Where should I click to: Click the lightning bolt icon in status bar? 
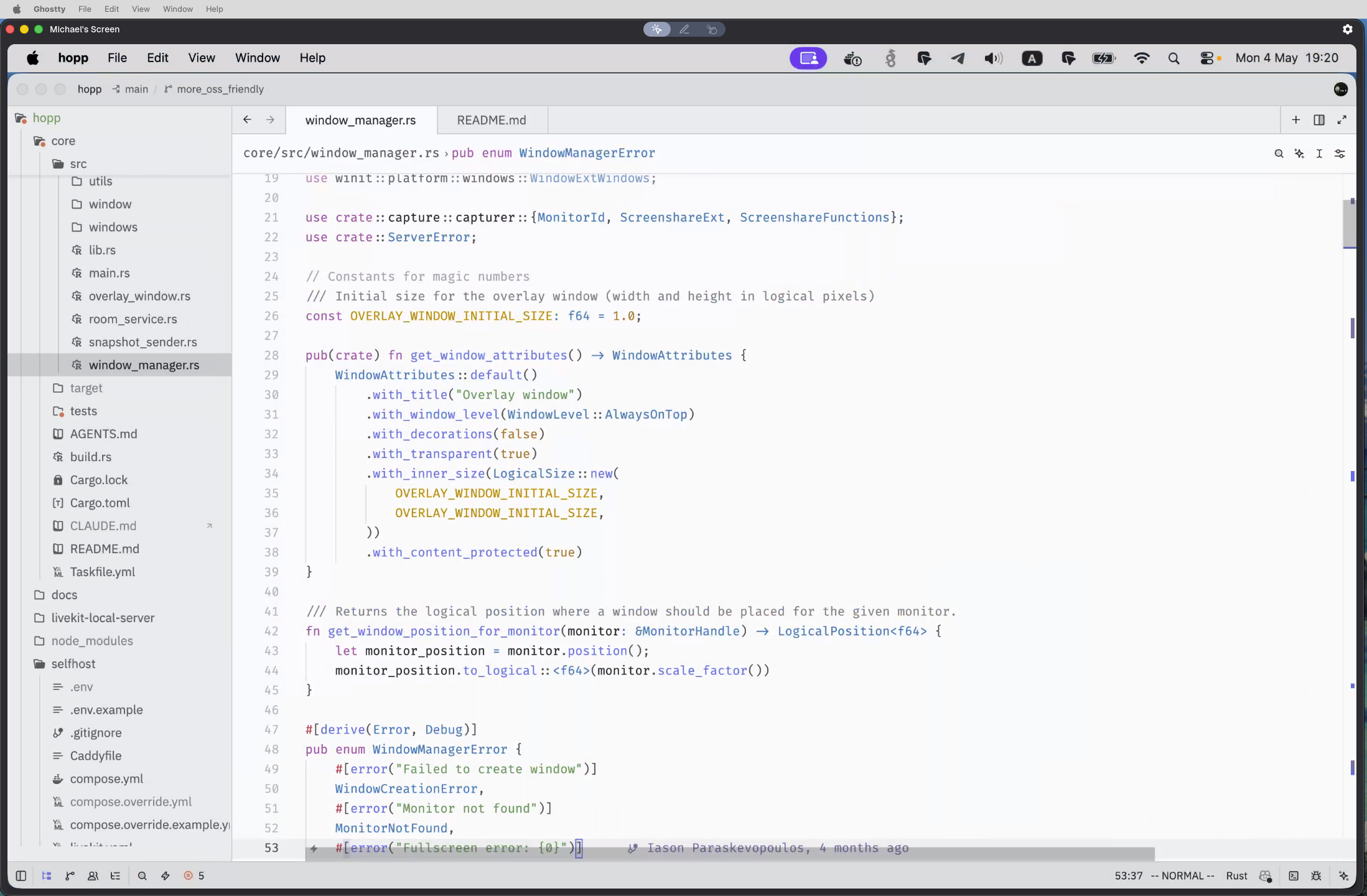point(166,876)
